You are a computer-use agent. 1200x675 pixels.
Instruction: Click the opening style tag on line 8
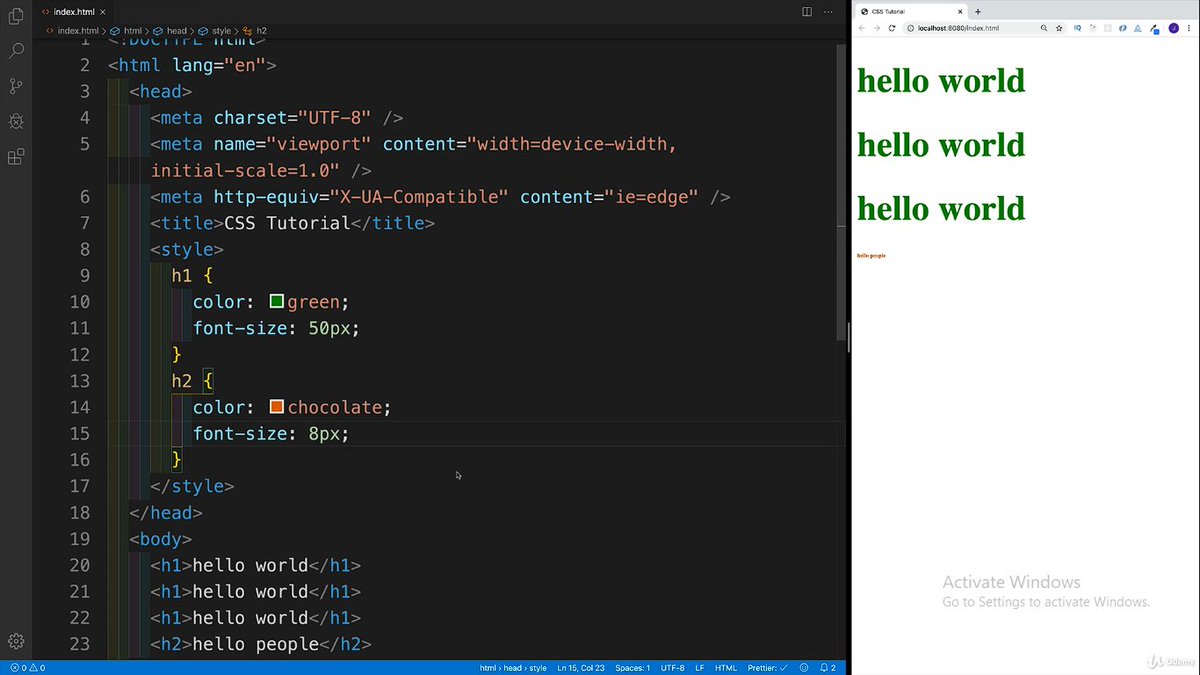pyautogui.click(x=187, y=249)
